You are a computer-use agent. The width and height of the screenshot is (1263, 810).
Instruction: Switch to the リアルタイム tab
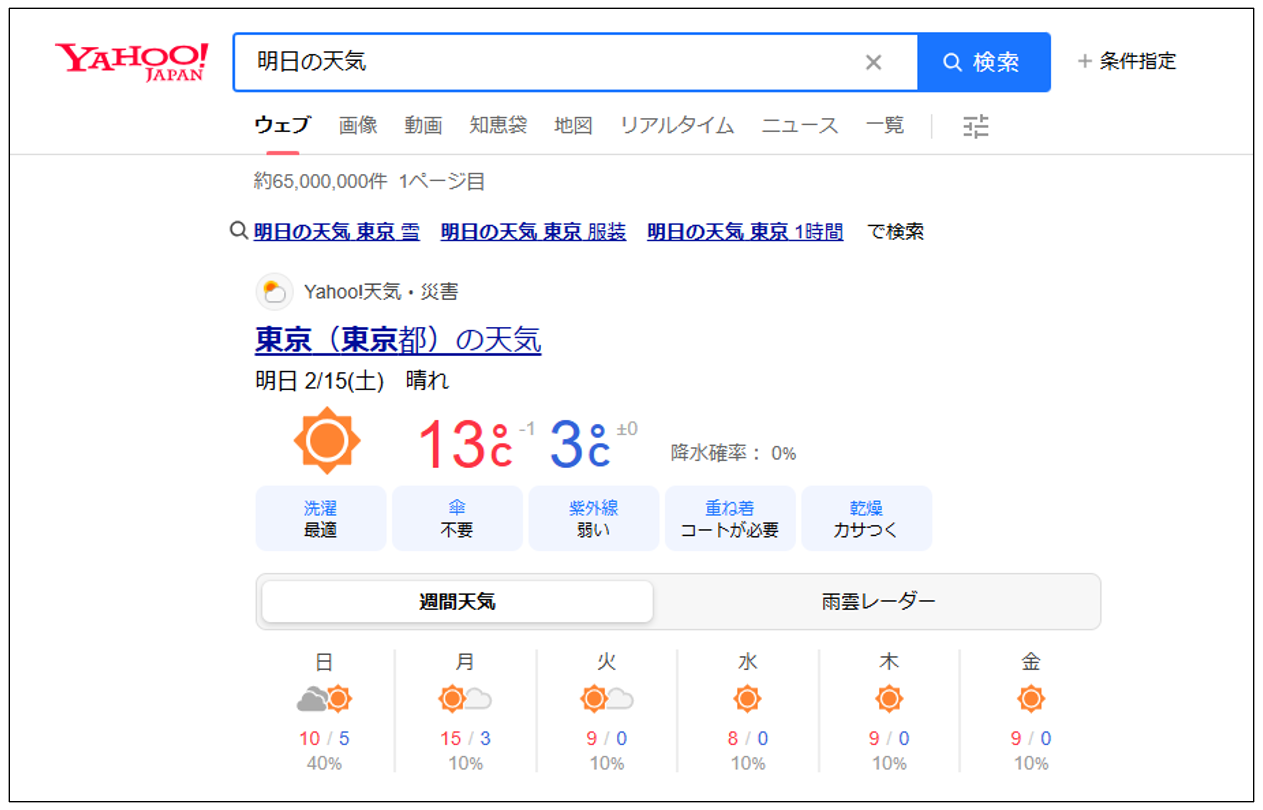point(677,125)
